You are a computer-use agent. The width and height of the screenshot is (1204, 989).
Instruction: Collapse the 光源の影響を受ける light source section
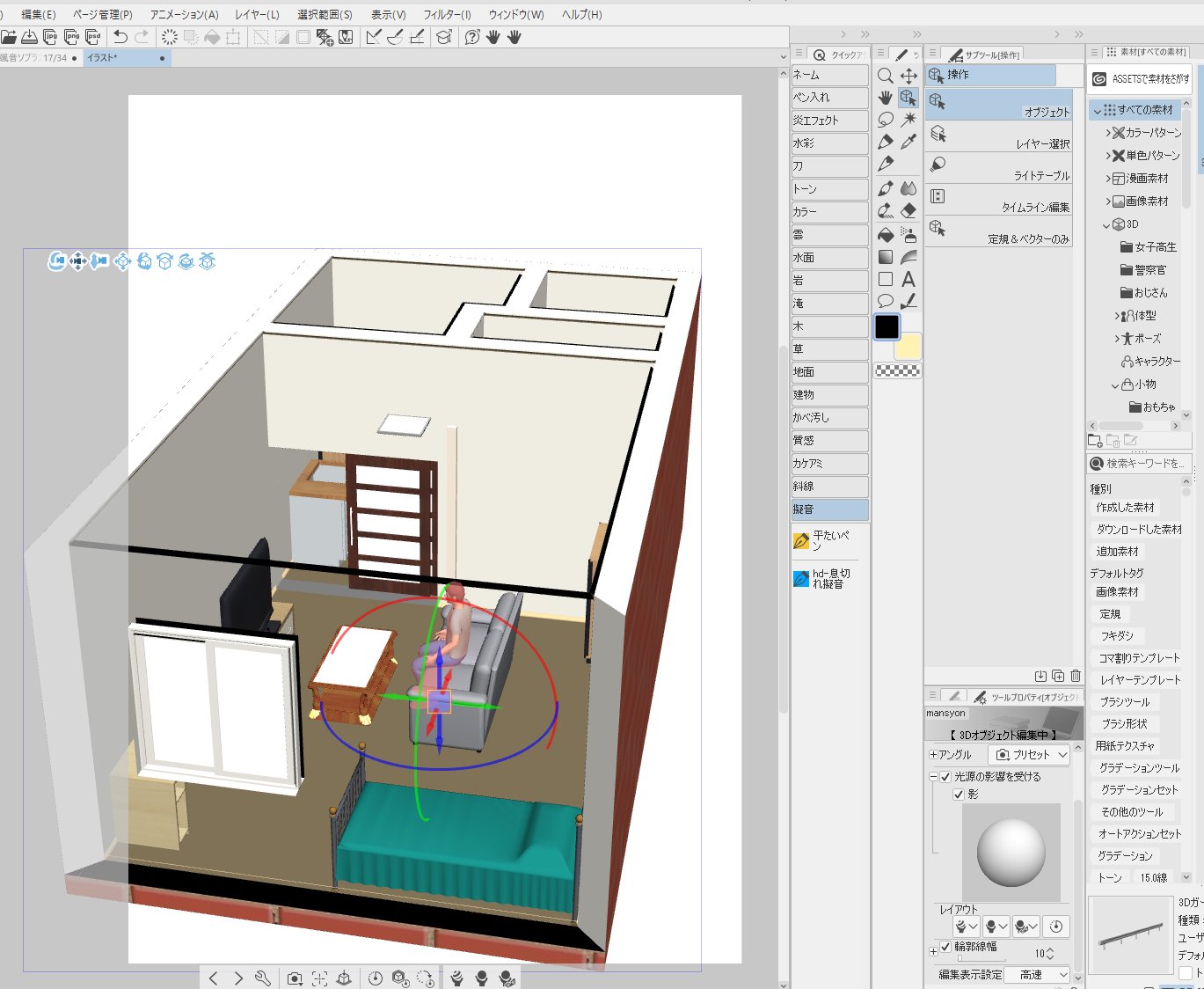coord(933,777)
